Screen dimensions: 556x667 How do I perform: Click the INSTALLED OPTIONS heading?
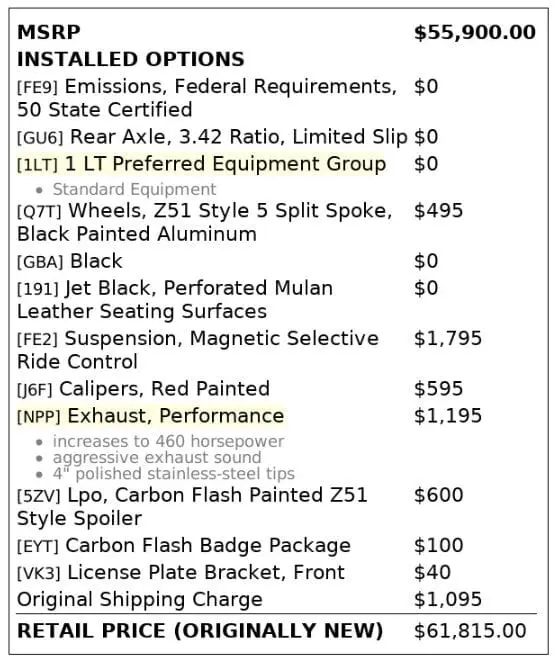point(131,59)
